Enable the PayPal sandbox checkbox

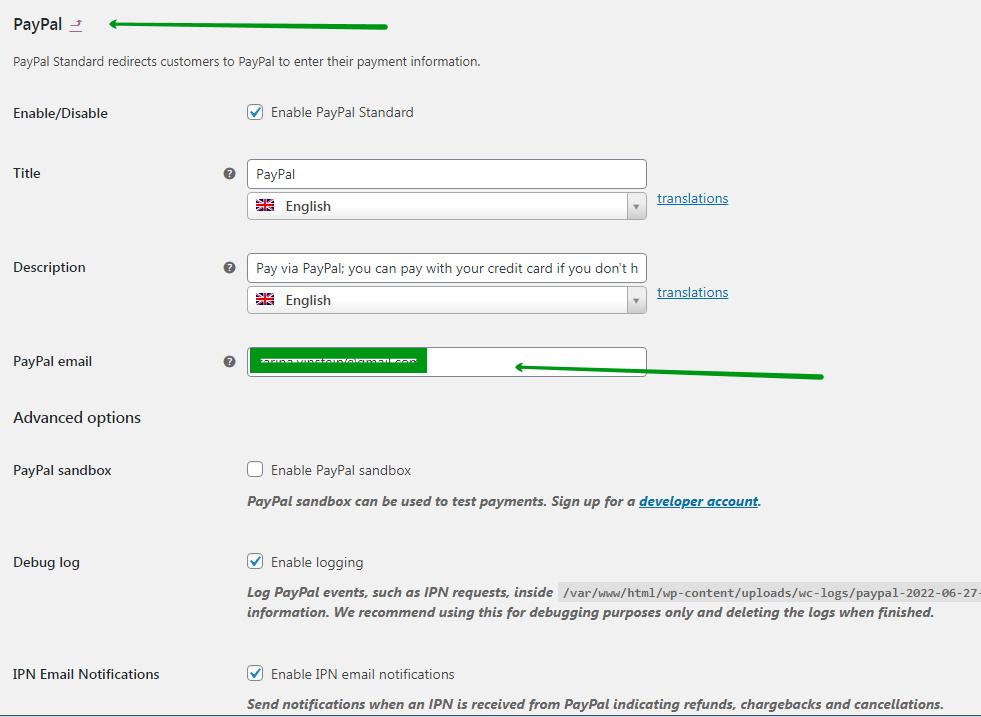tap(255, 470)
